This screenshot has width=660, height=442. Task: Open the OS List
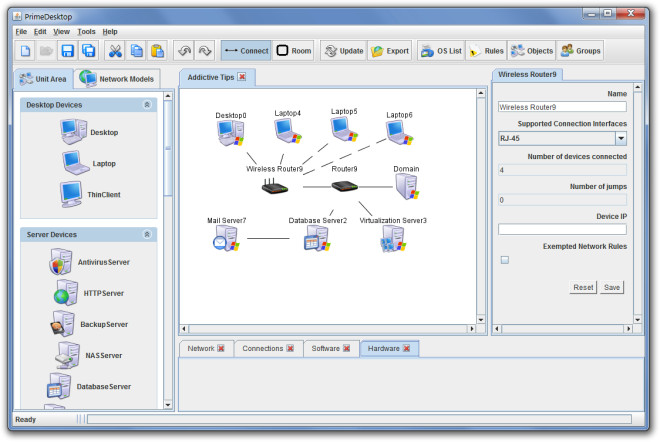(441, 51)
